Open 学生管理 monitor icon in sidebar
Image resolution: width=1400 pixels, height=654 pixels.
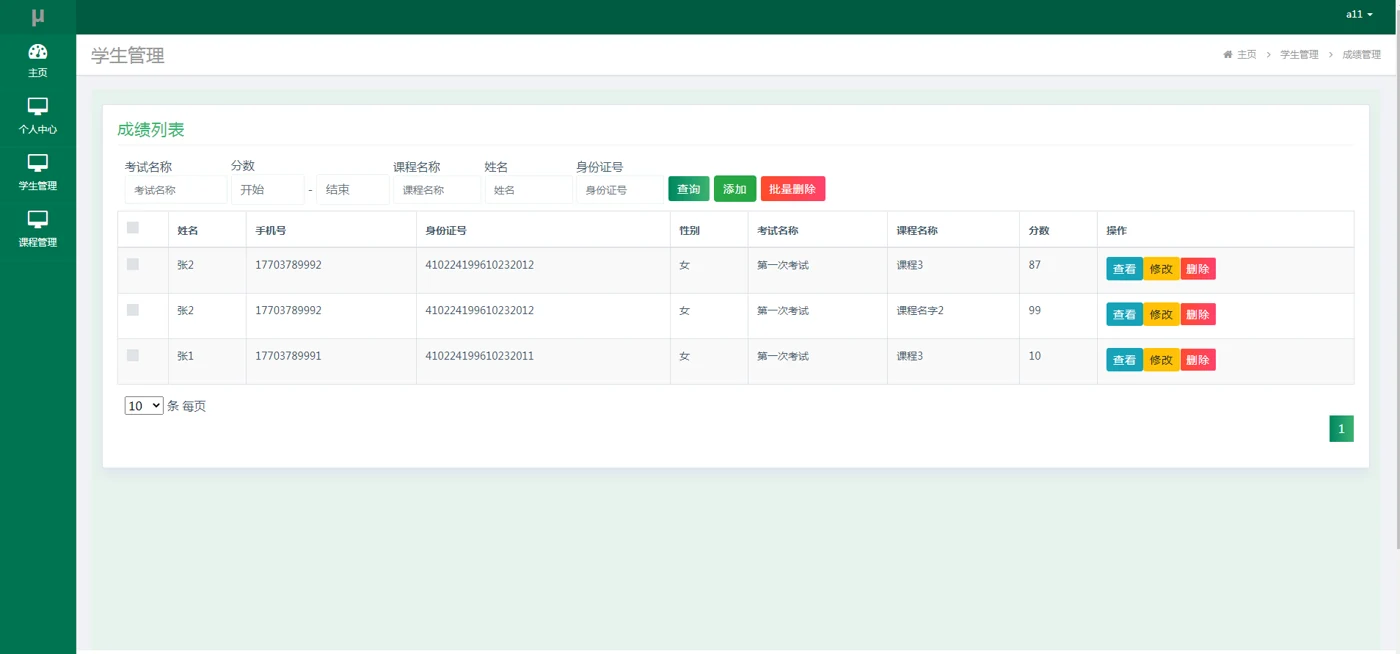(38, 162)
